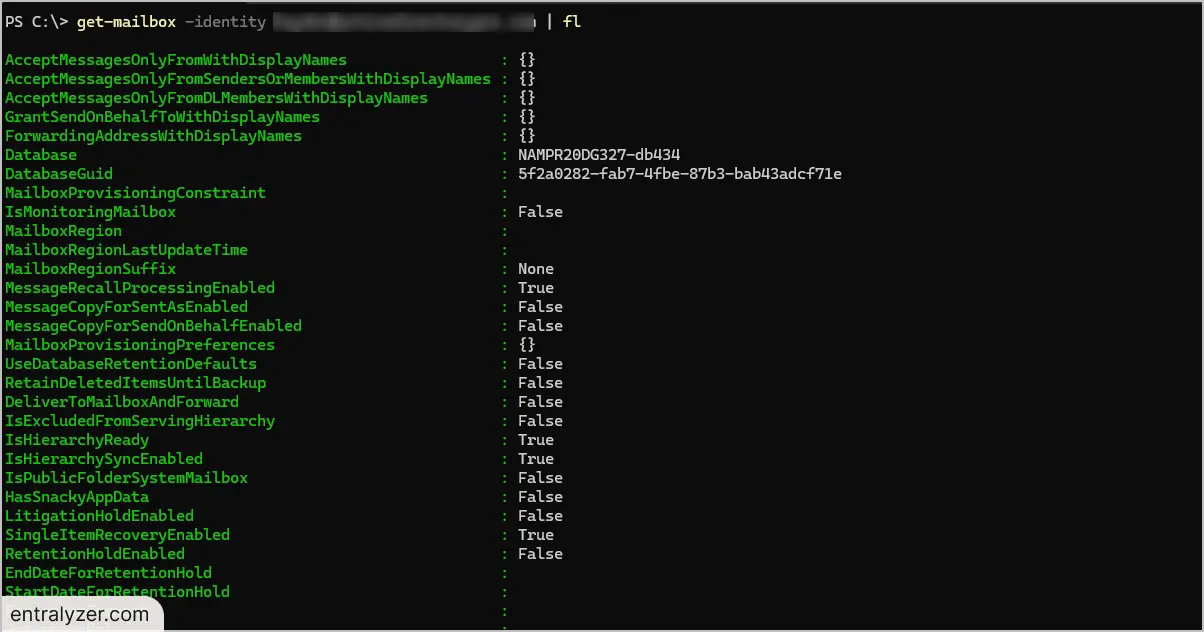Click the False value of IsExcludedFromServingHierarchy
Image resolution: width=1204 pixels, height=632 pixels.
point(540,421)
